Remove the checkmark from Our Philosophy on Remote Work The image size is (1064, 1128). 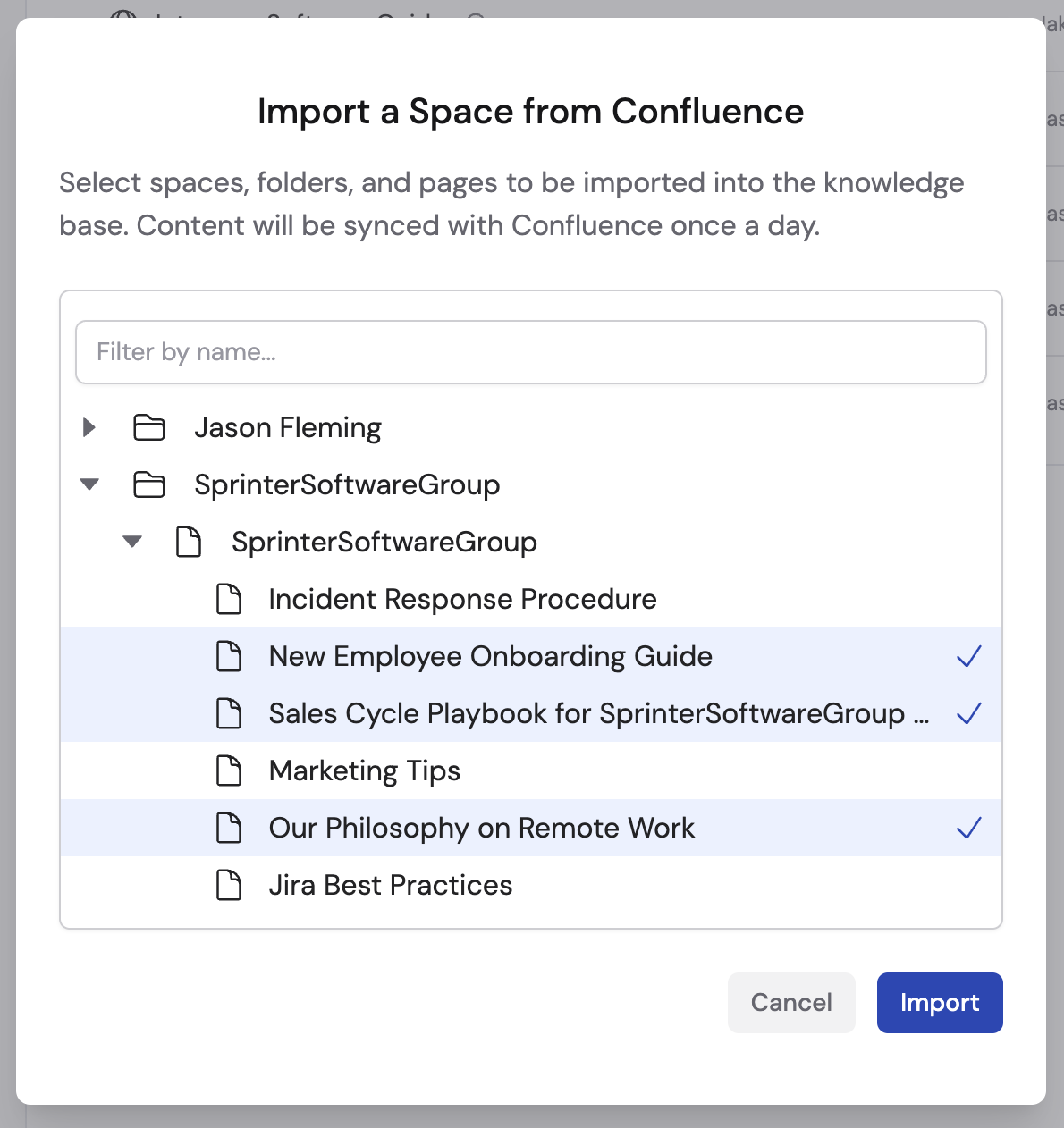click(969, 828)
